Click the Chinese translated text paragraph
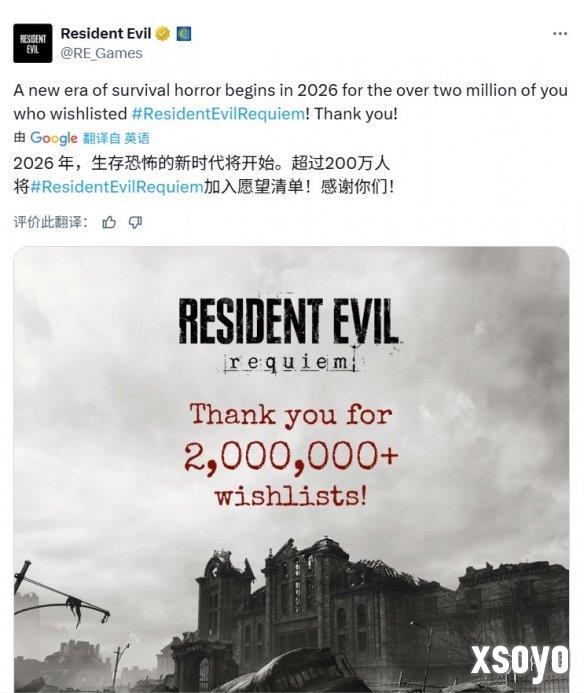The width and height of the screenshot is (584, 693). (x=203, y=175)
